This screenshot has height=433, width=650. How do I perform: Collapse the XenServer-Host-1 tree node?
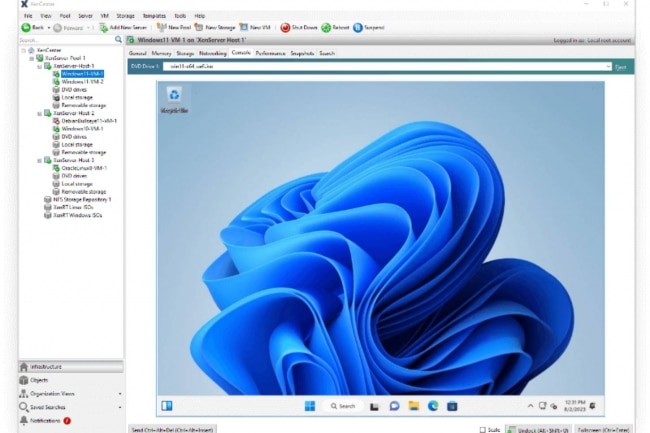point(40,66)
